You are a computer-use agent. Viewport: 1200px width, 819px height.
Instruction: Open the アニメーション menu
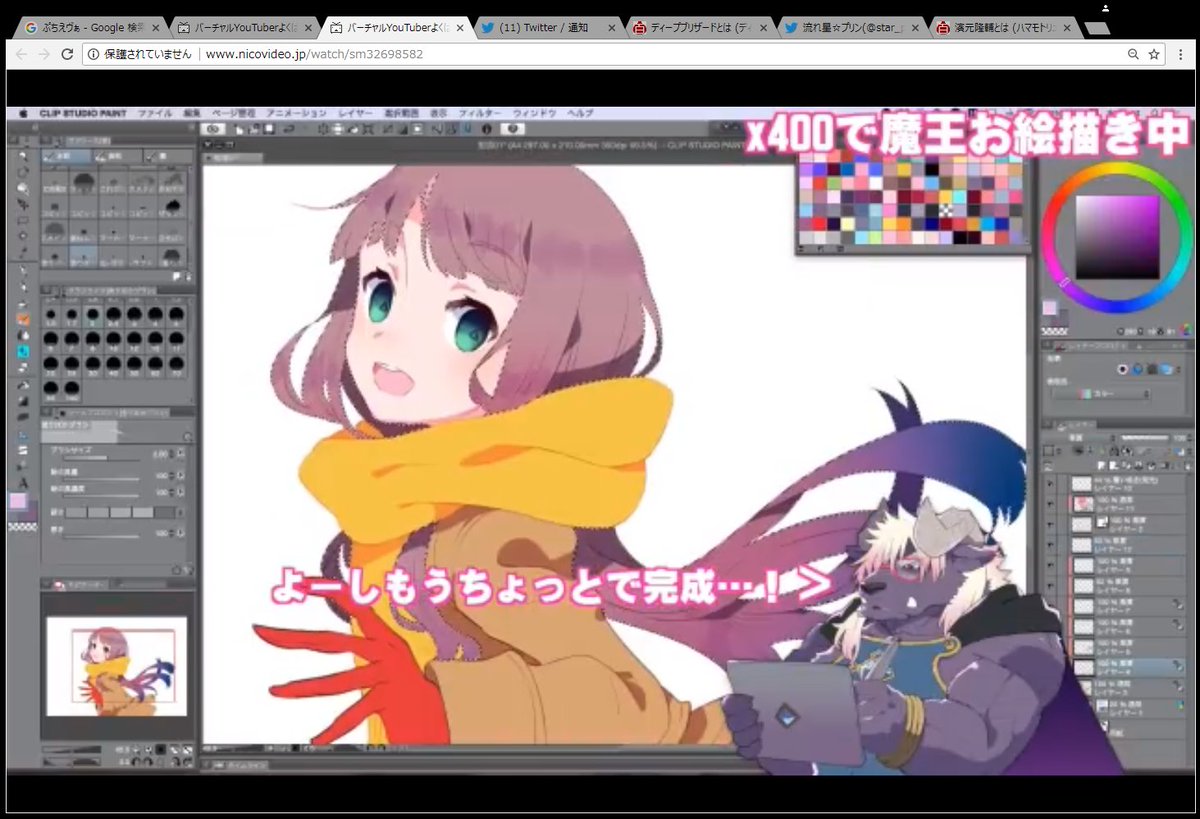(297, 114)
